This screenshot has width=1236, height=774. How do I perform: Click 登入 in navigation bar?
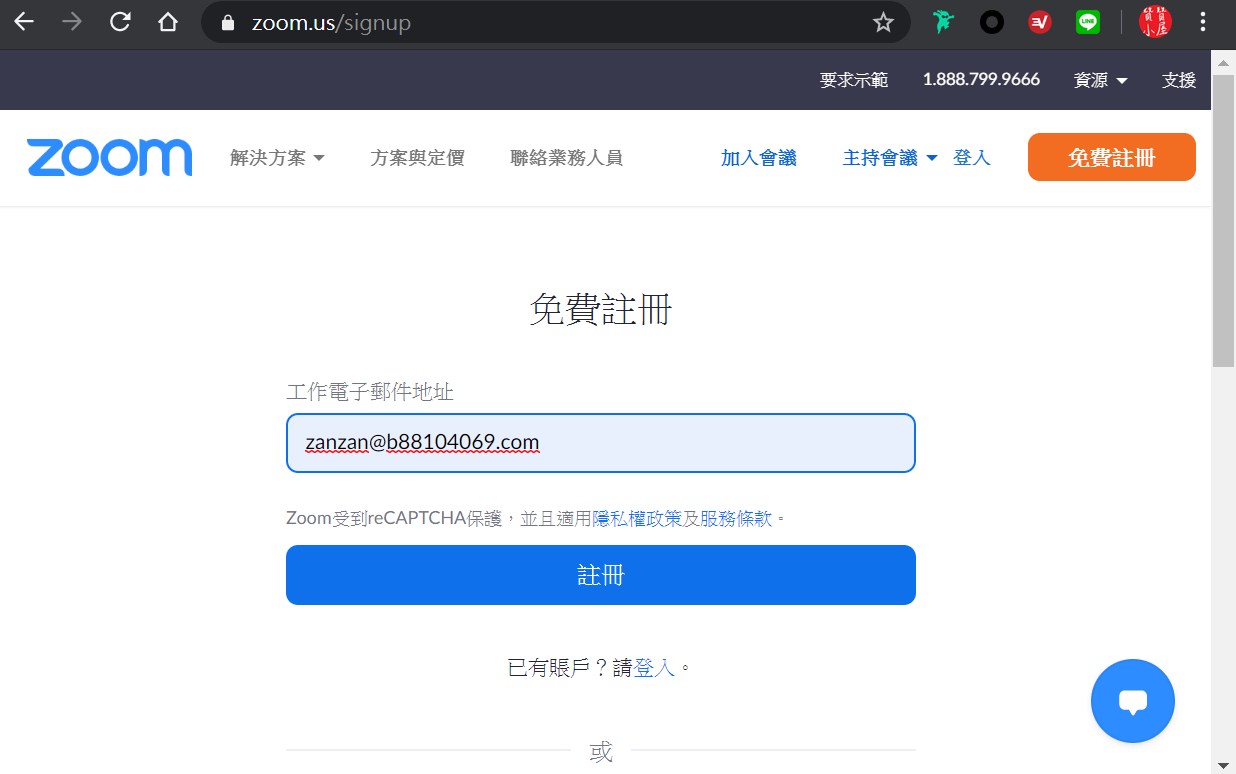point(971,158)
